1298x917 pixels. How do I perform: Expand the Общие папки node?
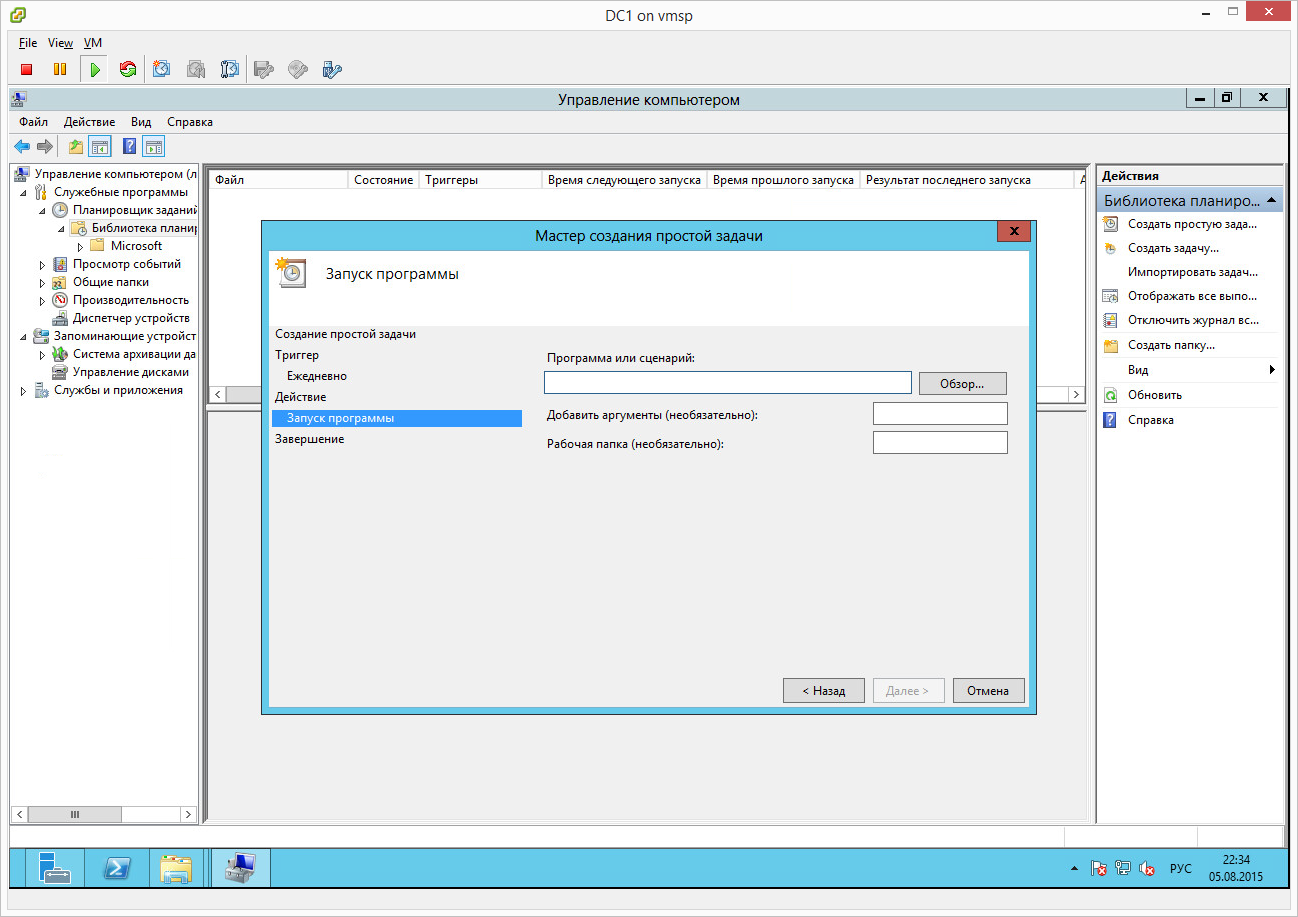[42, 282]
